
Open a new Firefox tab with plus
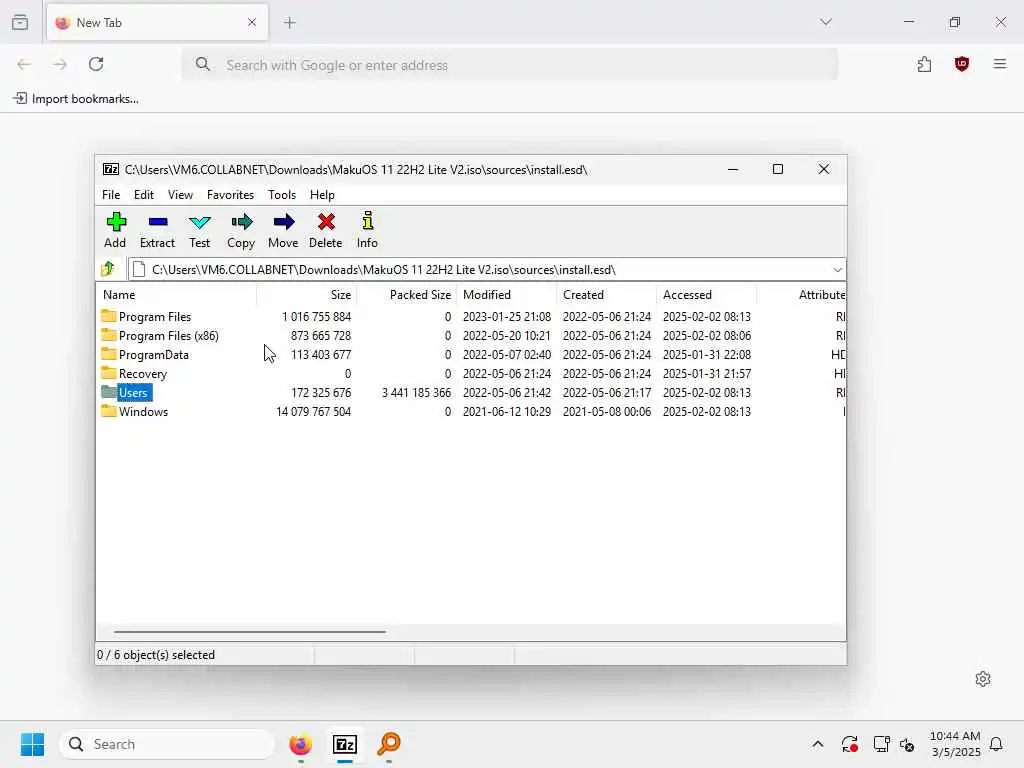[x=290, y=23]
